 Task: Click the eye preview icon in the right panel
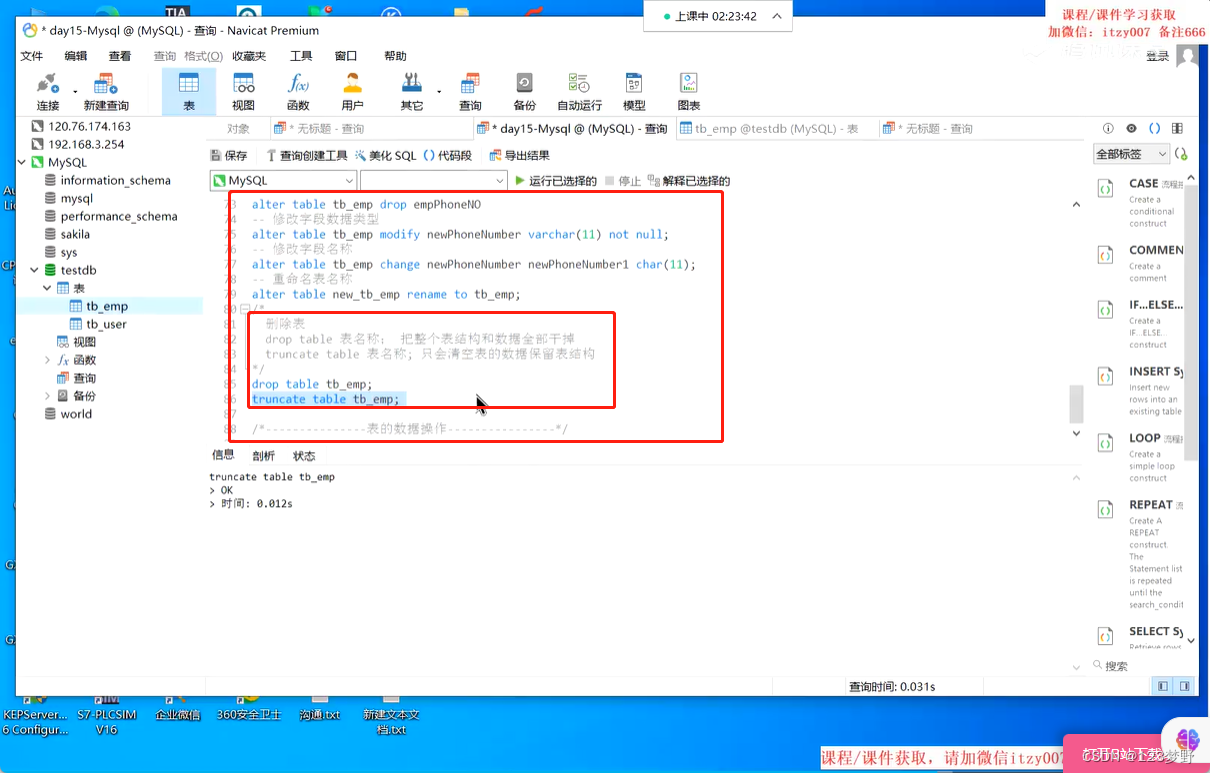pos(1131,128)
